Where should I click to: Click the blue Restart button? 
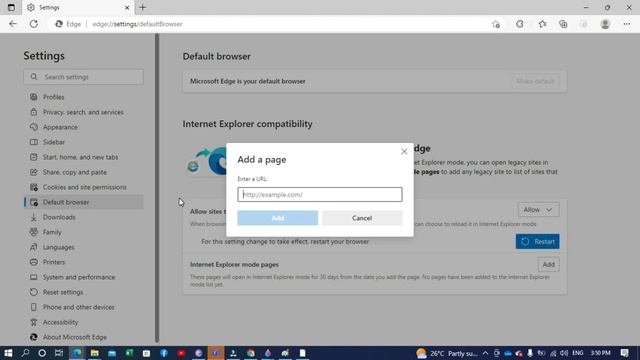coord(538,242)
